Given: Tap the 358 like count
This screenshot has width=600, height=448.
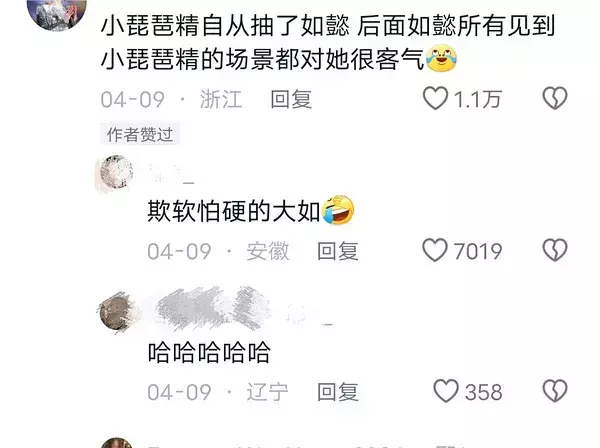Looking at the screenshot, I should coord(483,392).
